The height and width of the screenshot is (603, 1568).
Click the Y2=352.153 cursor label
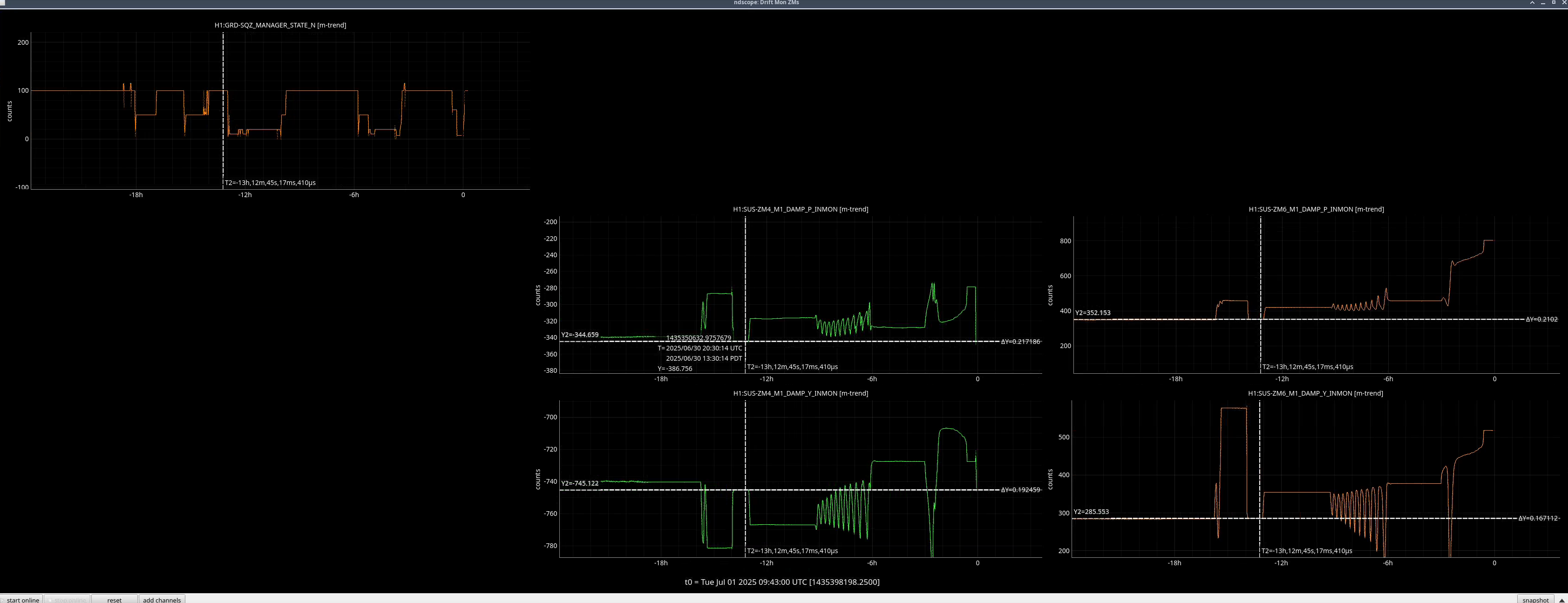pyautogui.click(x=1093, y=313)
